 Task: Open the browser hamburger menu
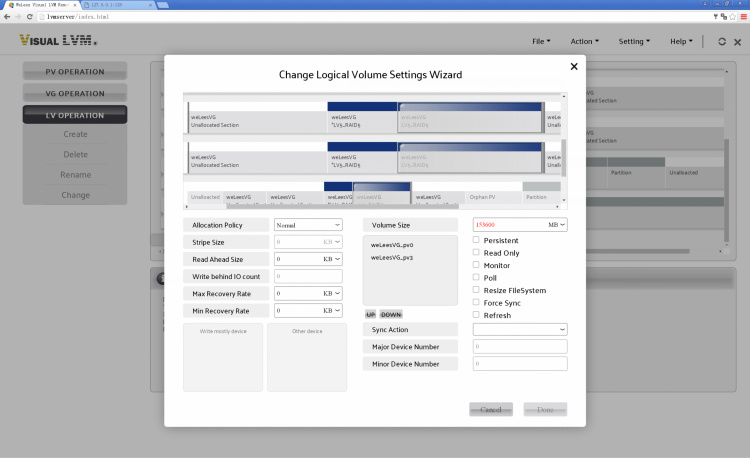point(741,17)
